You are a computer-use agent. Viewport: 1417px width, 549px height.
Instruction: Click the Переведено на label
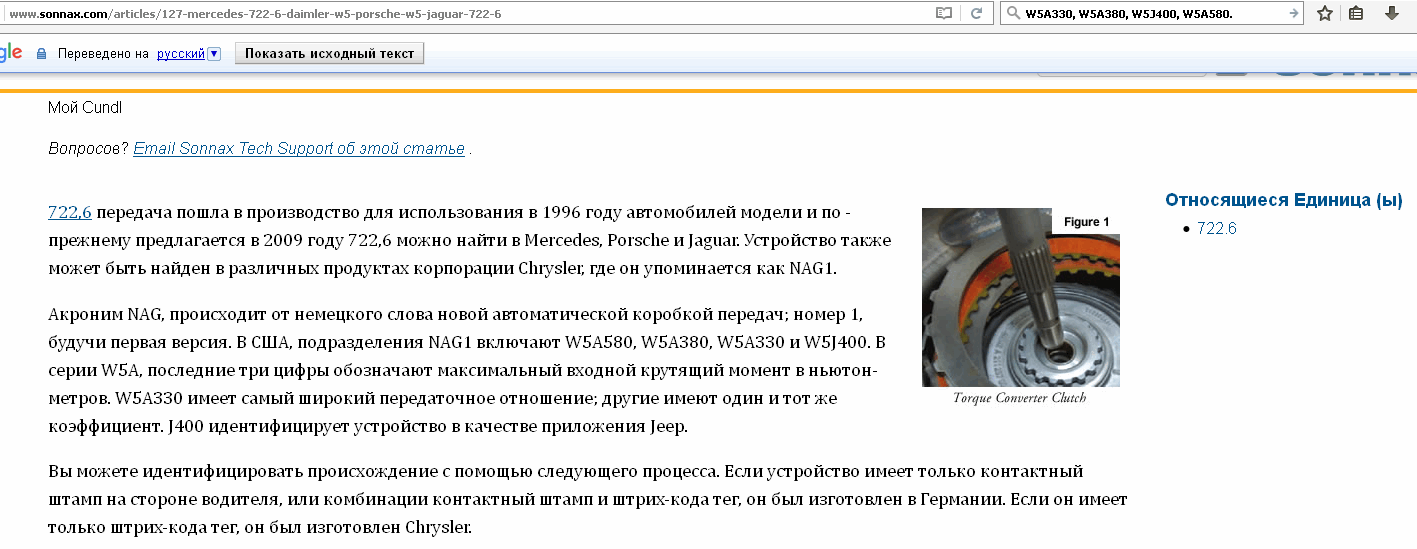pyautogui.click(x=104, y=54)
